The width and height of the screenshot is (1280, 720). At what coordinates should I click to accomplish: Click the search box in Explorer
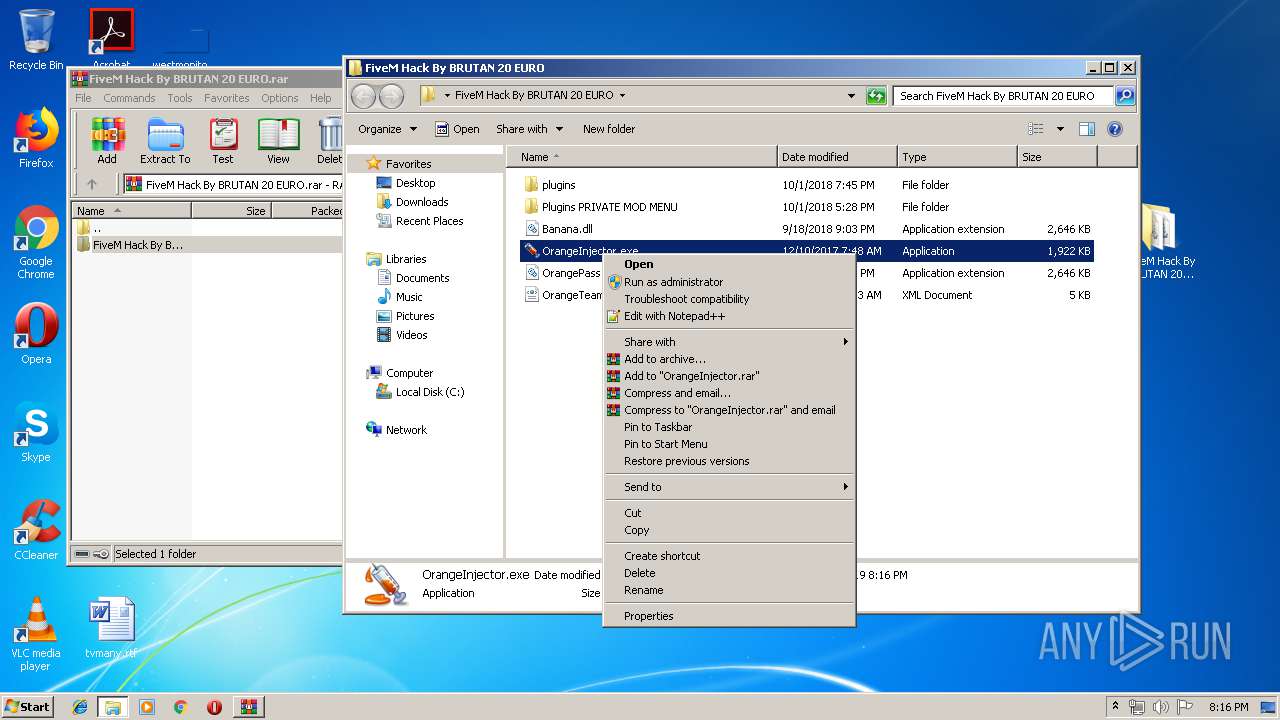[x=1003, y=96]
